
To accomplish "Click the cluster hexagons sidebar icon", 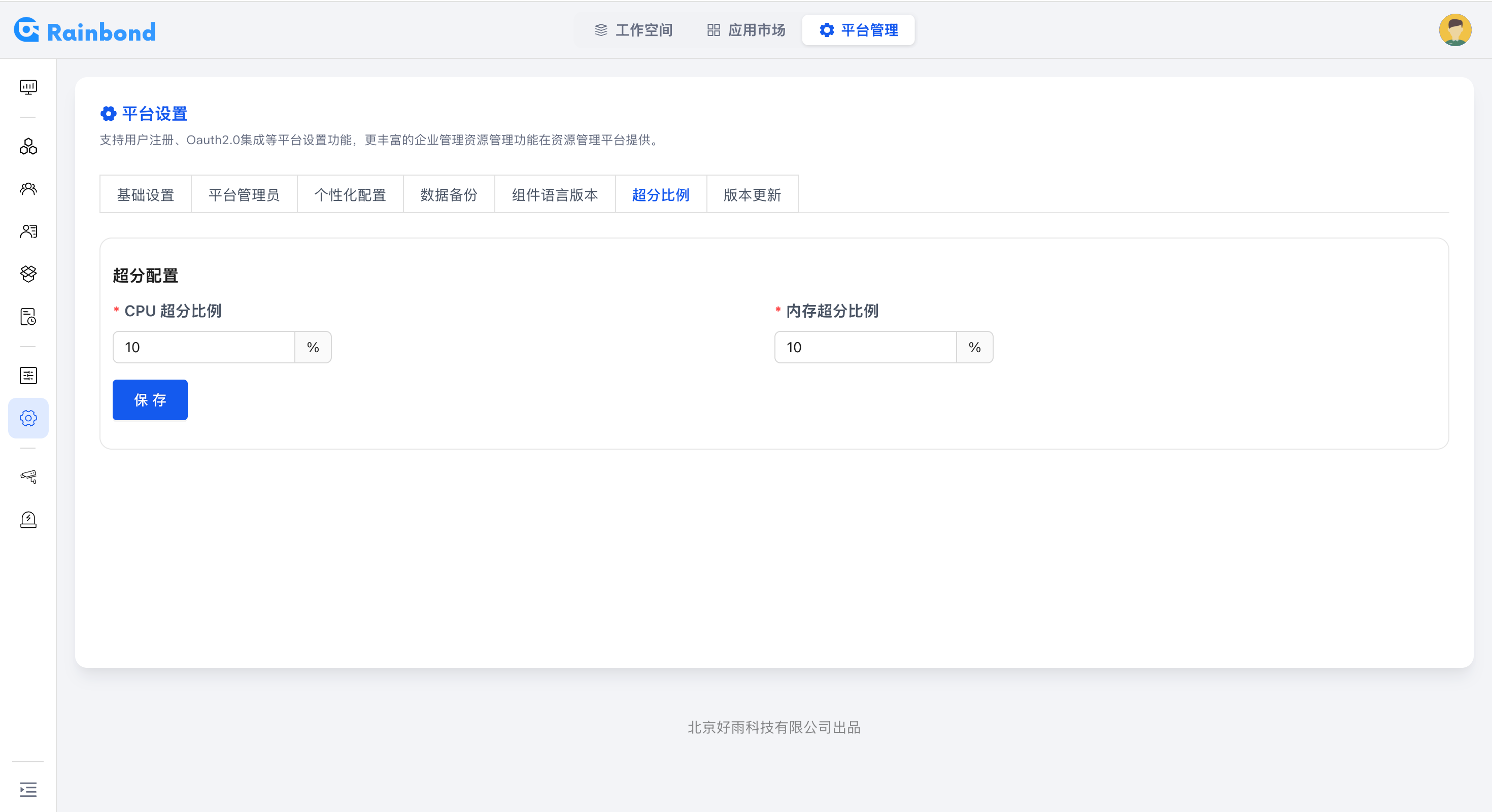I will click(28, 147).
